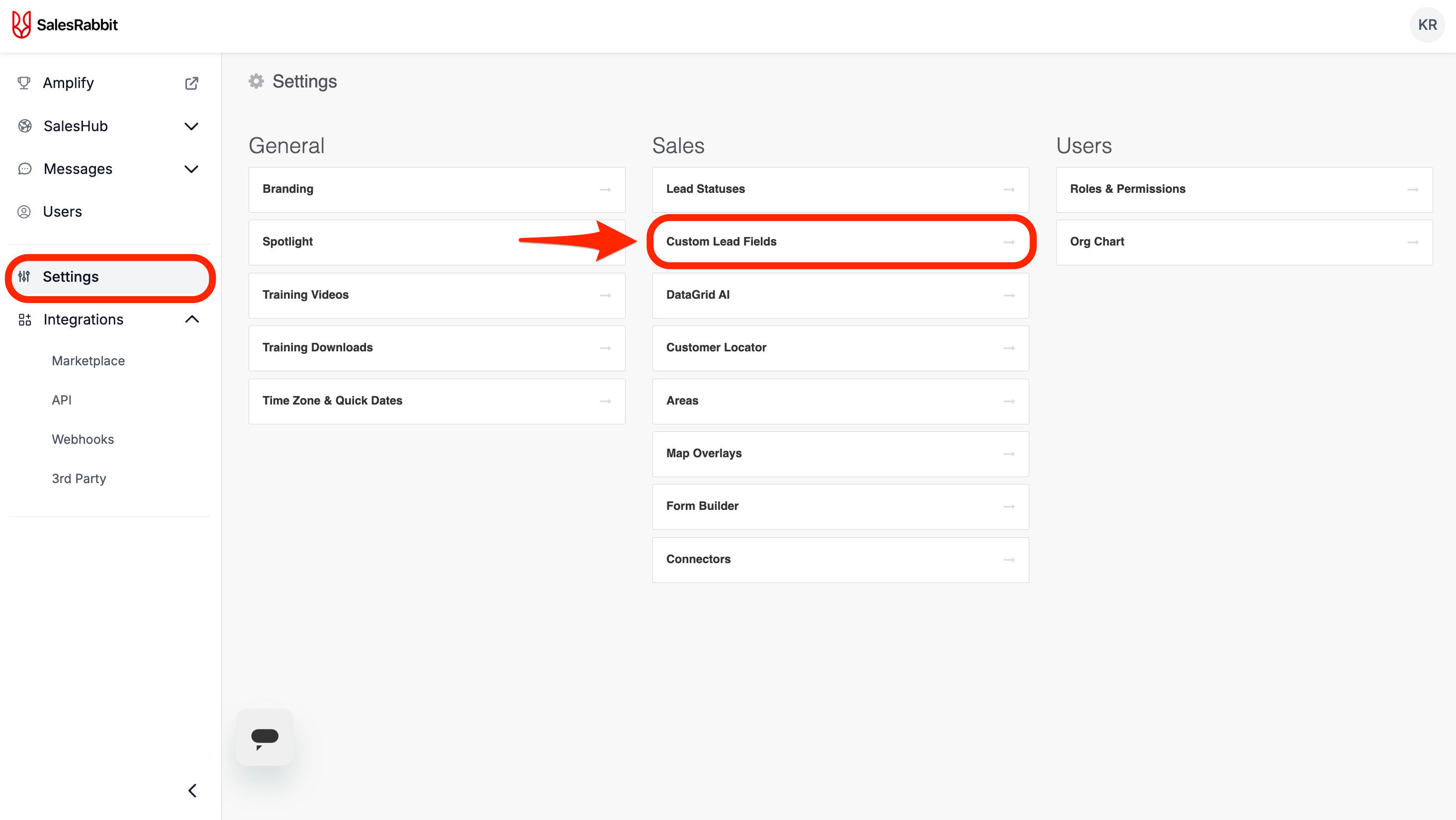The width and height of the screenshot is (1456, 820).
Task: Click the SalesRabbit logo icon
Action: (21, 25)
